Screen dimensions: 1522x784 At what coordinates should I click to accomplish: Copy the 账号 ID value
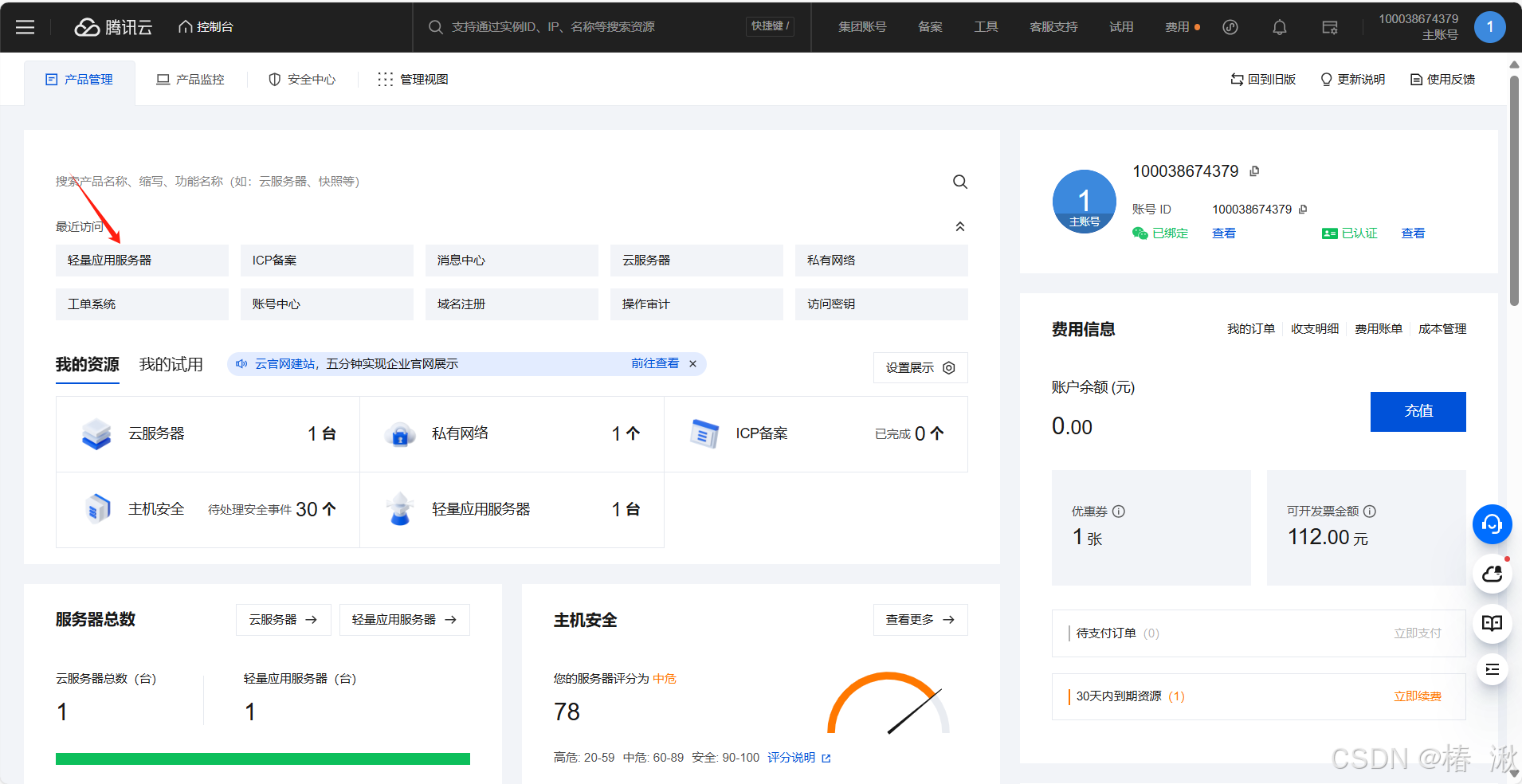pos(1303,210)
